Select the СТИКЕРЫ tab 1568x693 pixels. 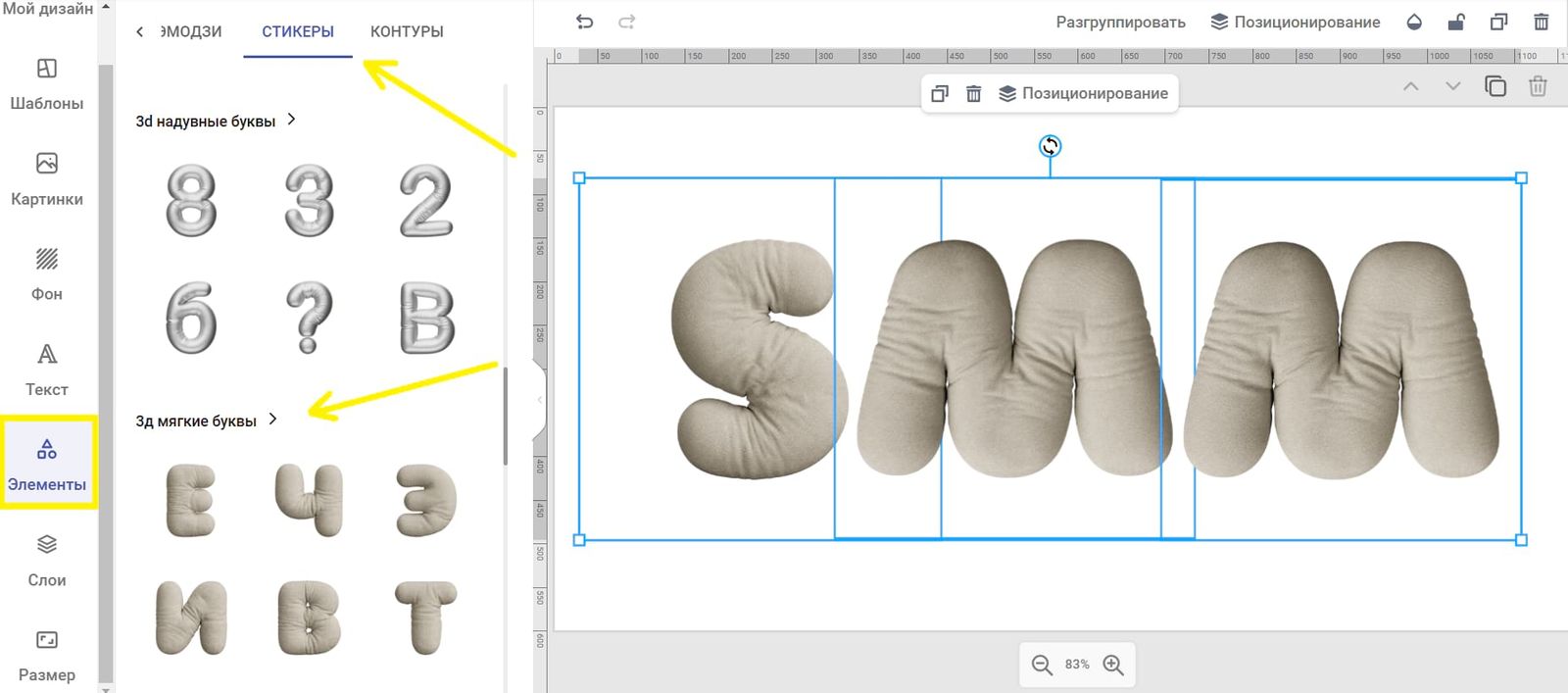click(x=297, y=31)
